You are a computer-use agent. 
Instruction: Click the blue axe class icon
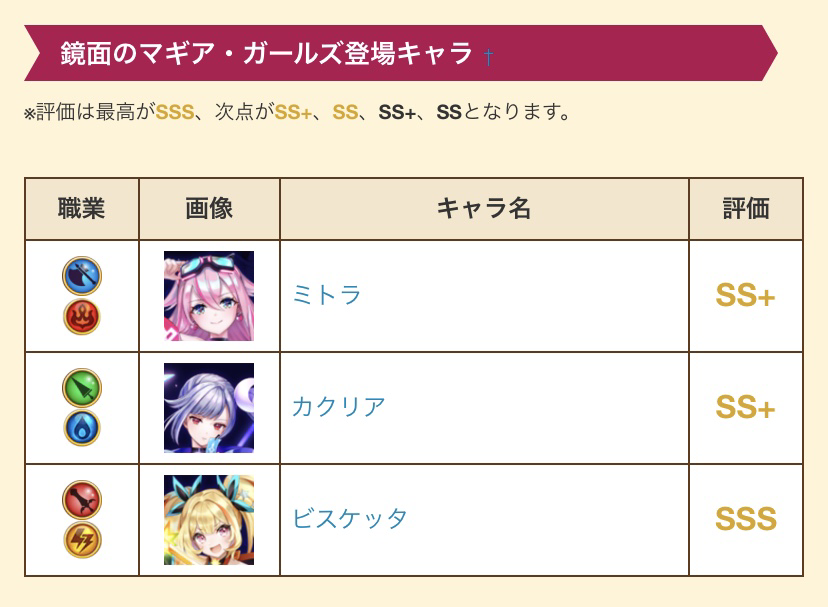coord(82,276)
